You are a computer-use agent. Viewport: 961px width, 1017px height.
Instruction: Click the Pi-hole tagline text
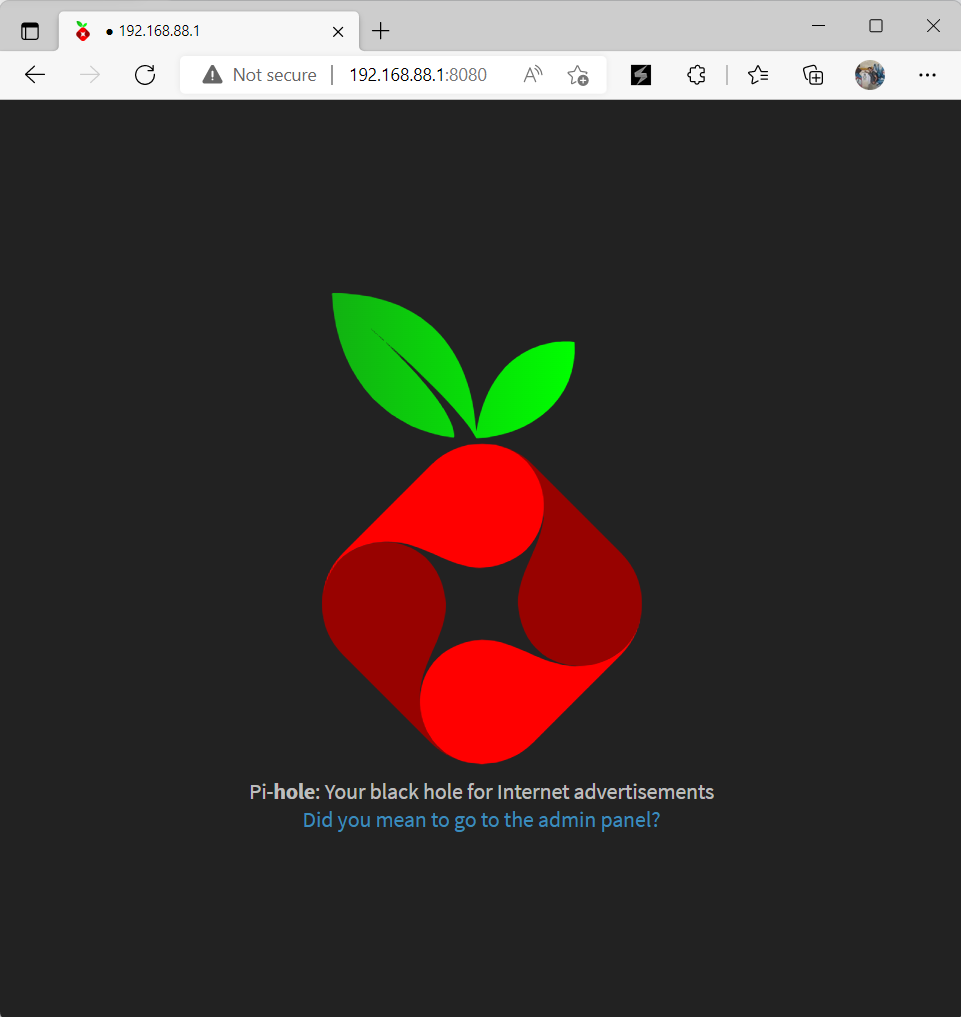tap(482, 792)
